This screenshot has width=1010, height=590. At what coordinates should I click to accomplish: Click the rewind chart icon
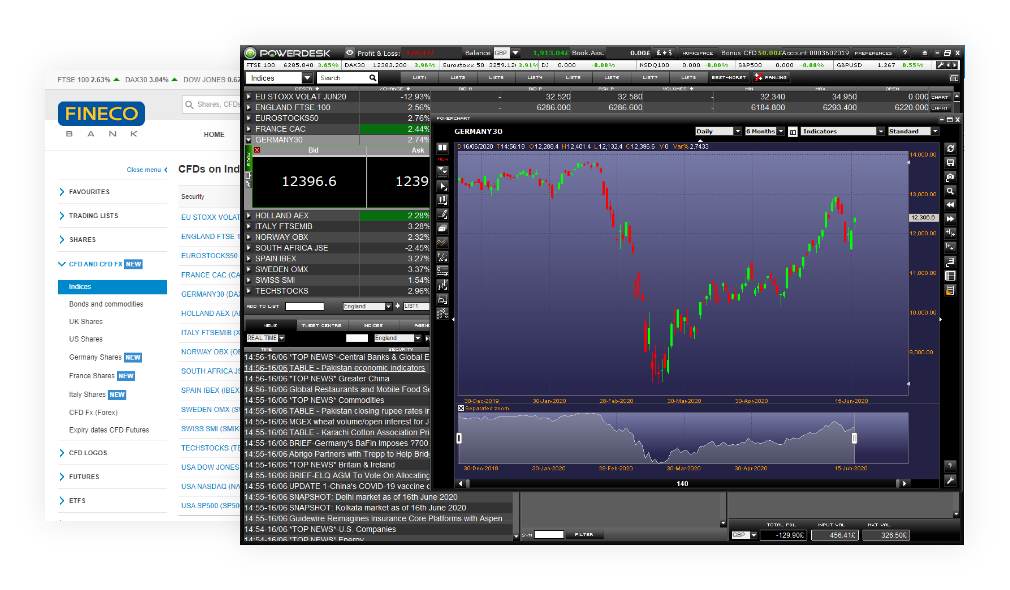click(x=950, y=205)
